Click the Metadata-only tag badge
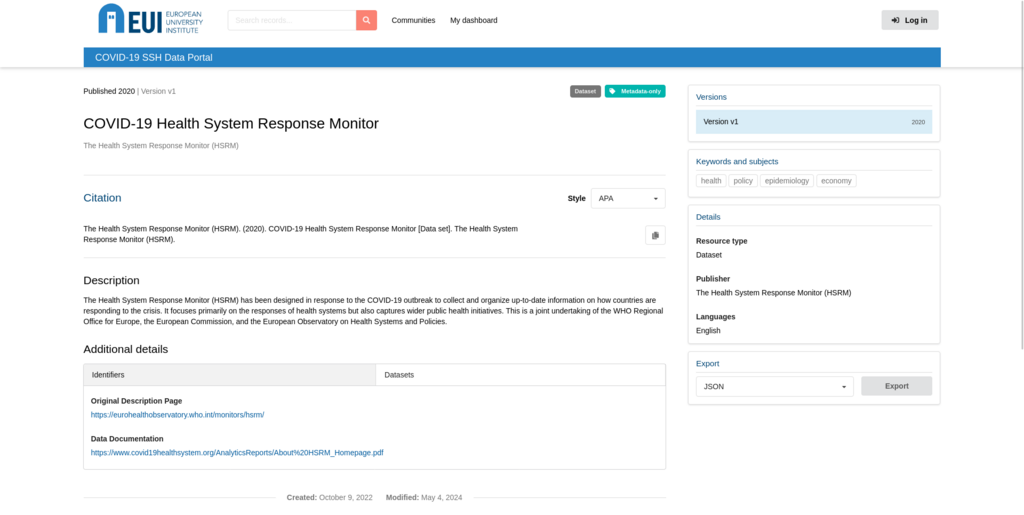Viewport: 1024px width, 515px height. tap(635, 91)
